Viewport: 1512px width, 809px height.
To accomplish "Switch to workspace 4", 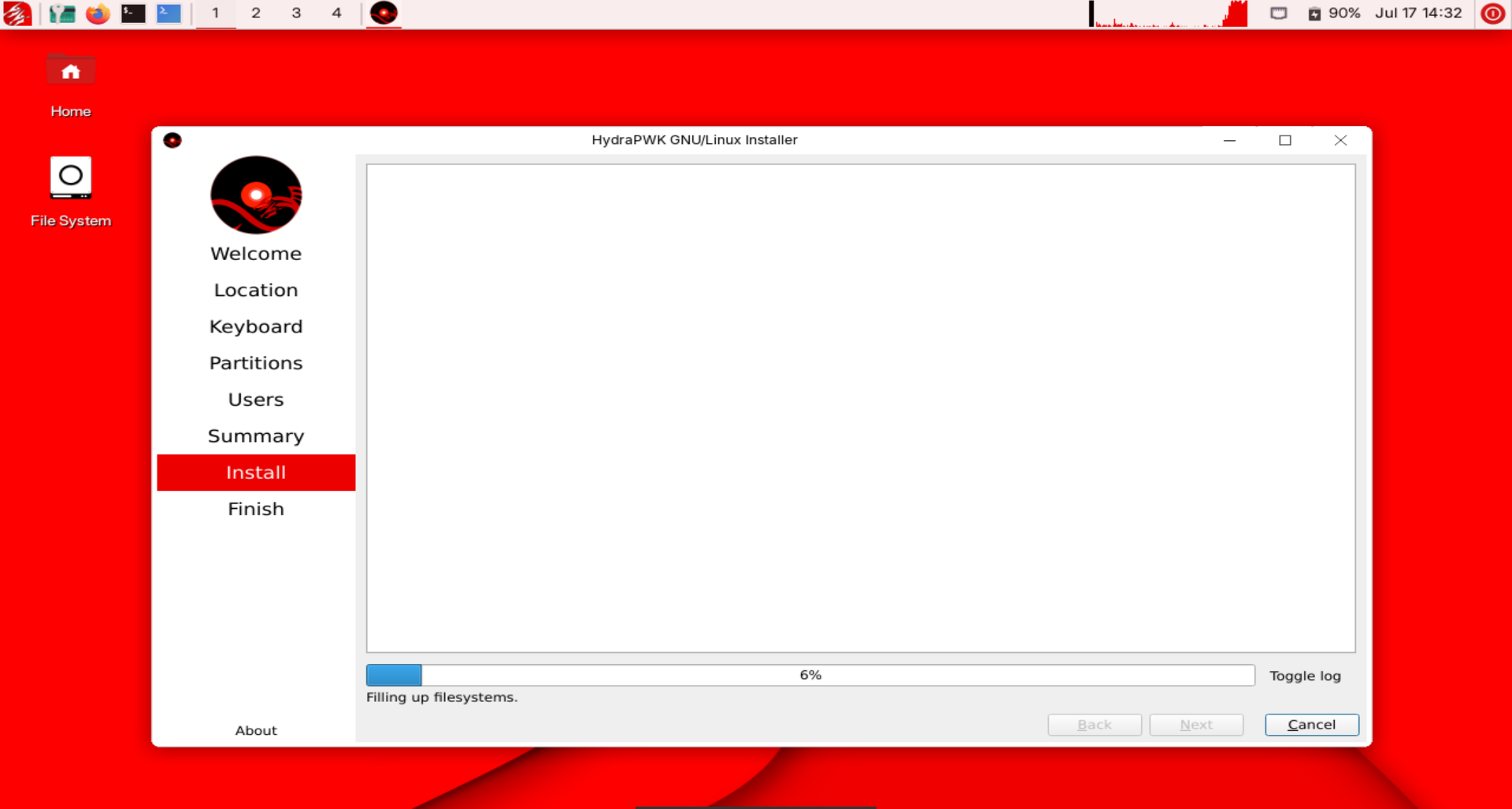I will [x=336, y=13].
